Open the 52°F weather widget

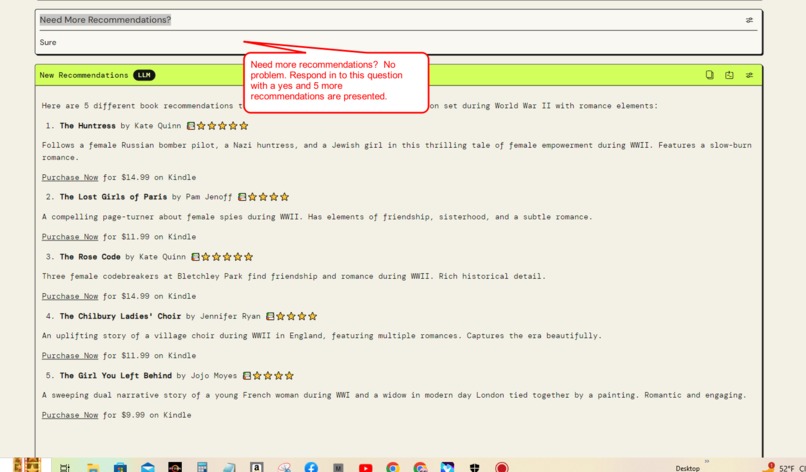(785, 468)
